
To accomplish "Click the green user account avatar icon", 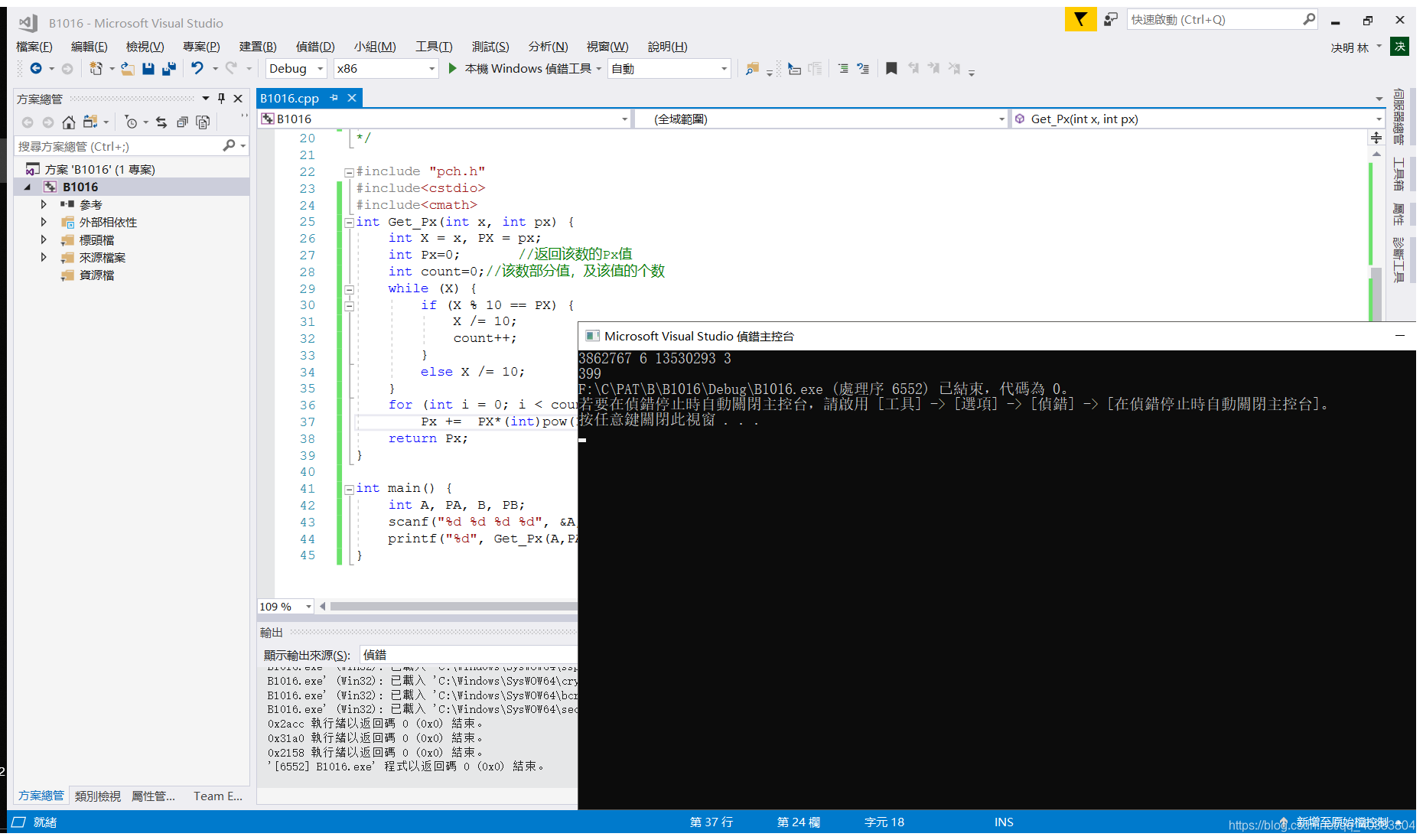I will [1400, 47].
